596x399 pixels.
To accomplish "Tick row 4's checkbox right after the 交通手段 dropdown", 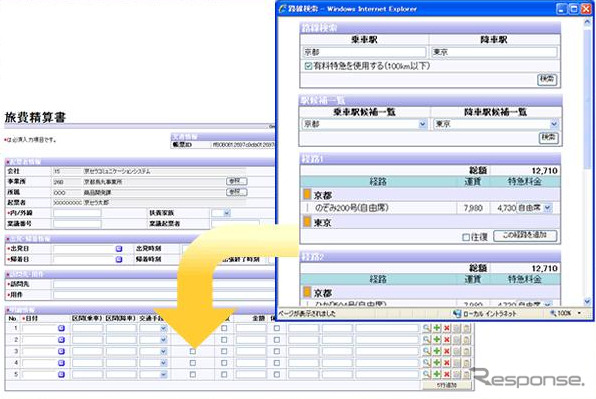I will 193,363.
